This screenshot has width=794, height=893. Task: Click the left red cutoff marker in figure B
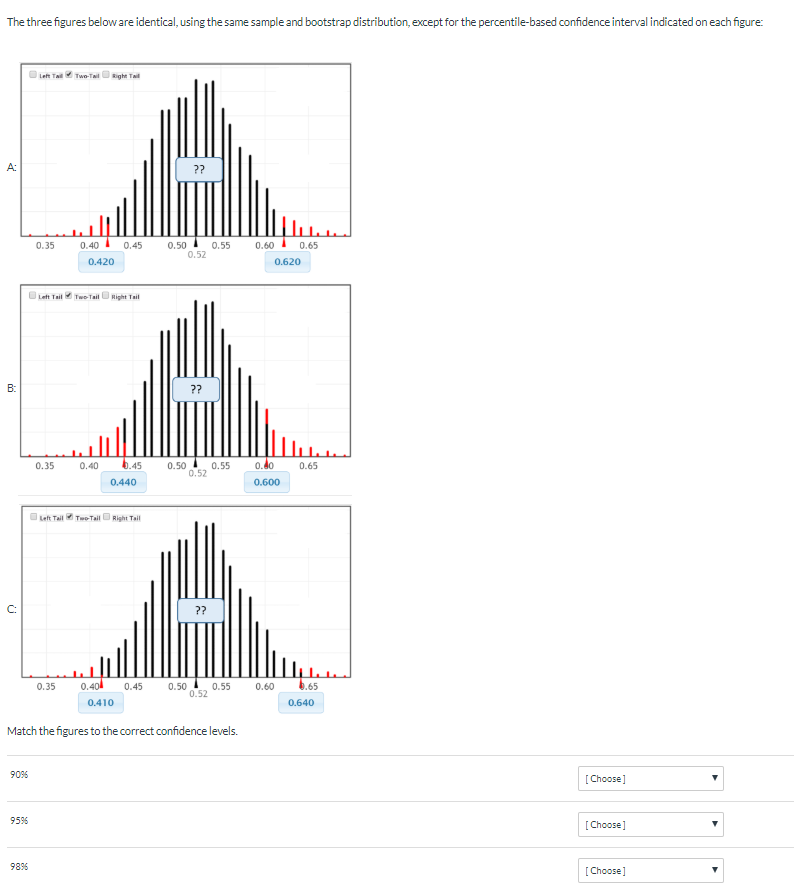(124, 464)
